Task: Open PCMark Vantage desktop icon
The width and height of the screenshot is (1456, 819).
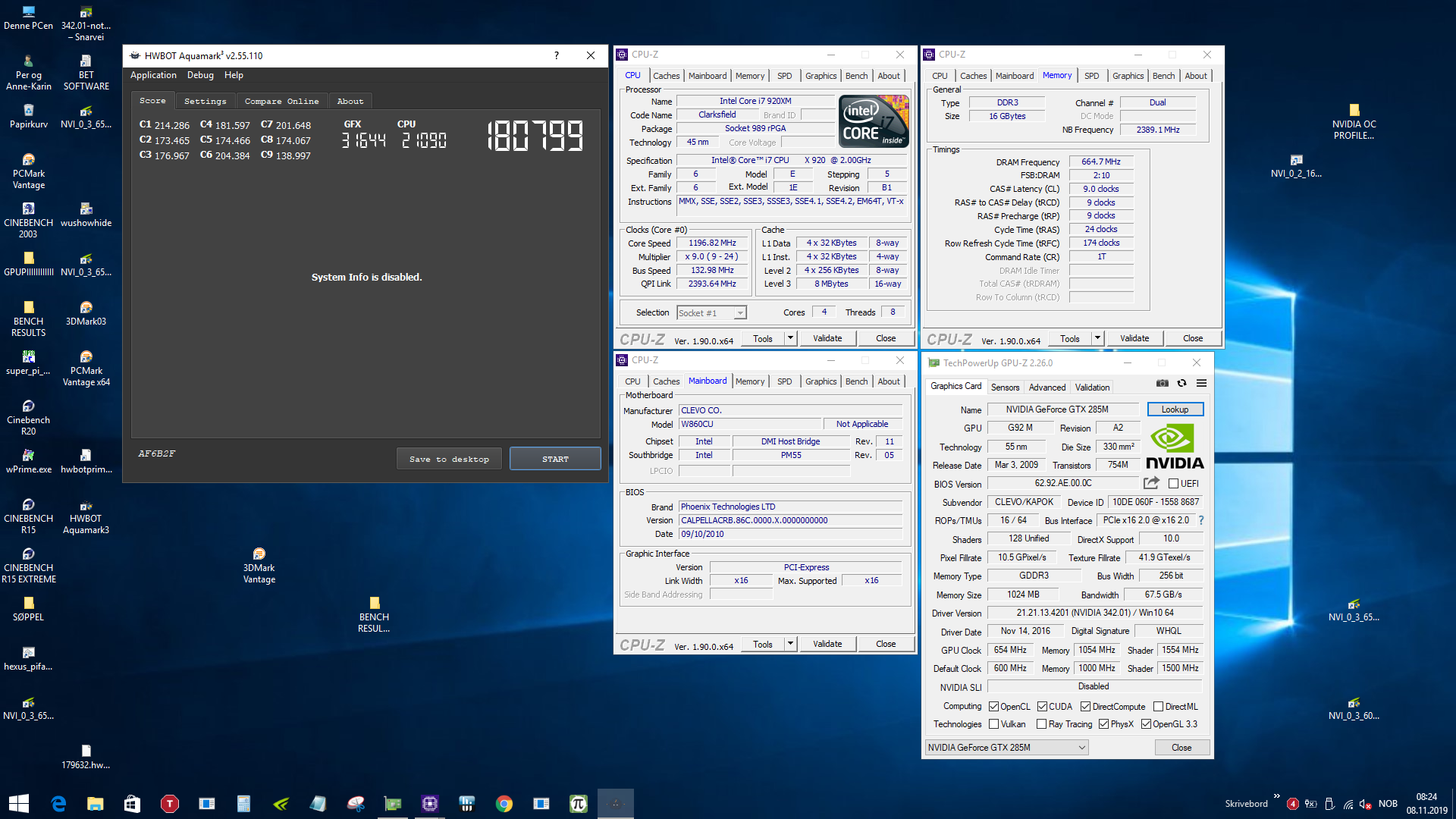Action: [x=29, y=171]
